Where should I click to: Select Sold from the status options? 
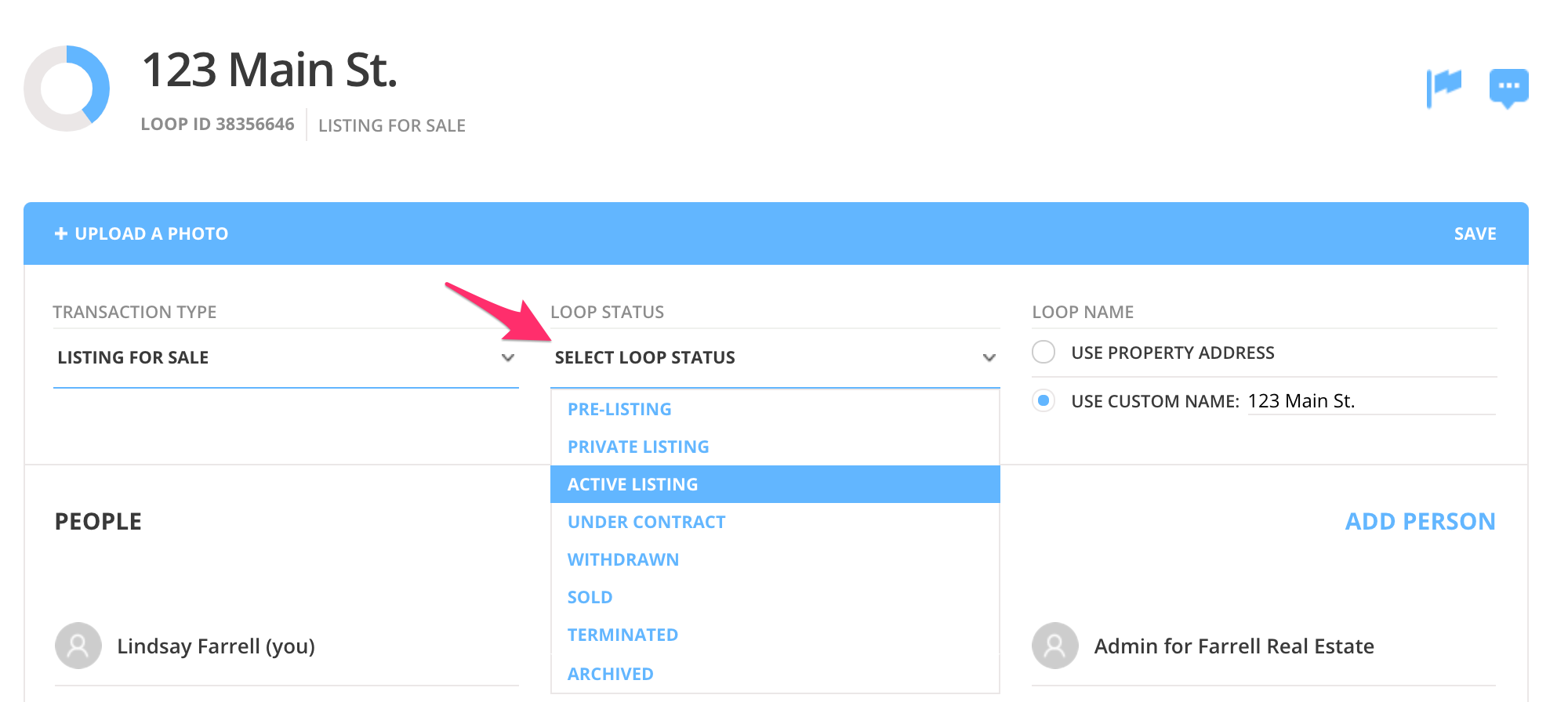coord(590,597)
